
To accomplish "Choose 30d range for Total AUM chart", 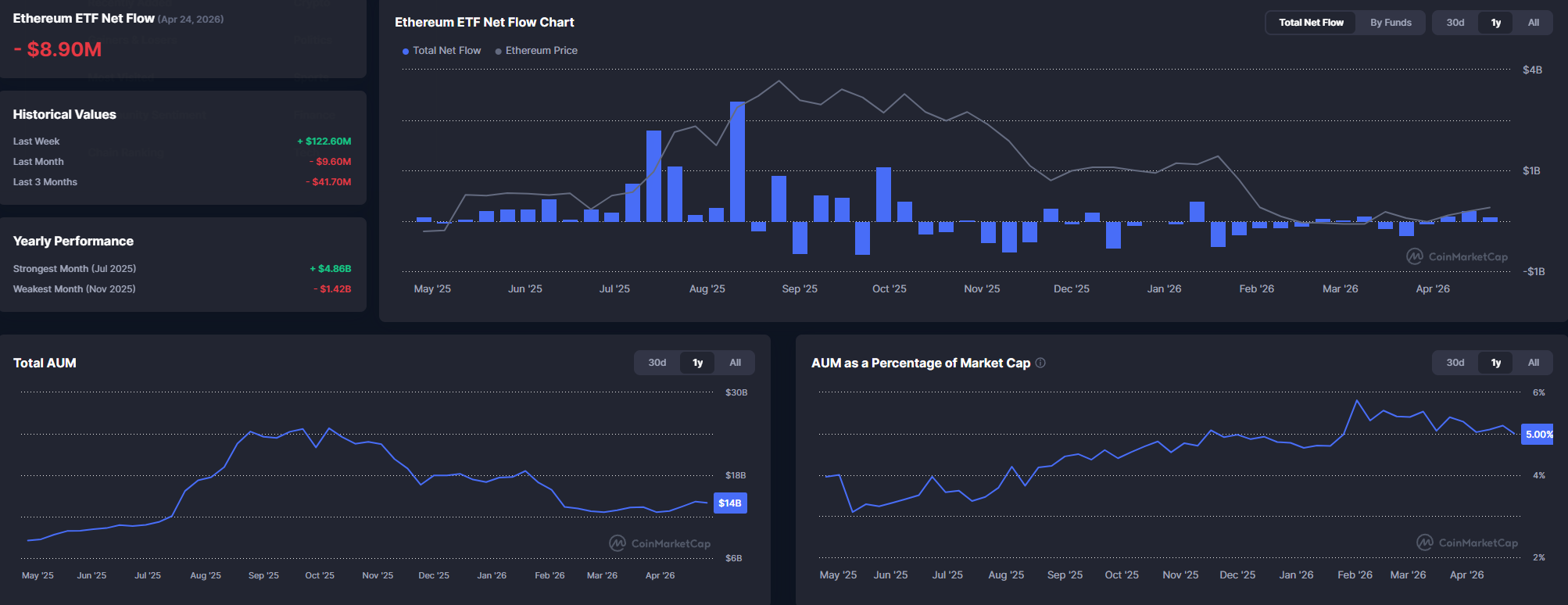I will coord(657,363).
